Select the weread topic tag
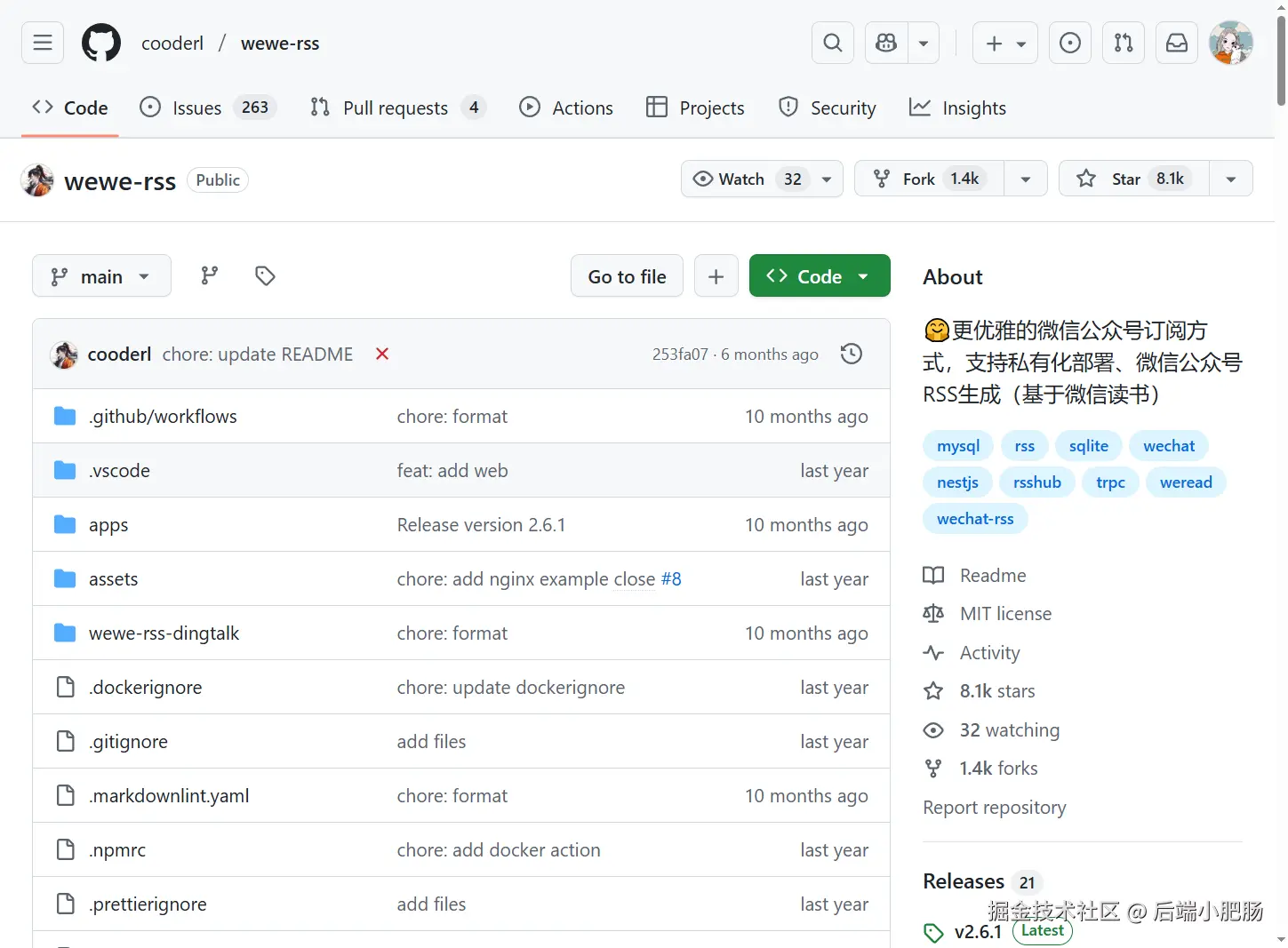1288x948 pixels. [x=1186, y=482]
